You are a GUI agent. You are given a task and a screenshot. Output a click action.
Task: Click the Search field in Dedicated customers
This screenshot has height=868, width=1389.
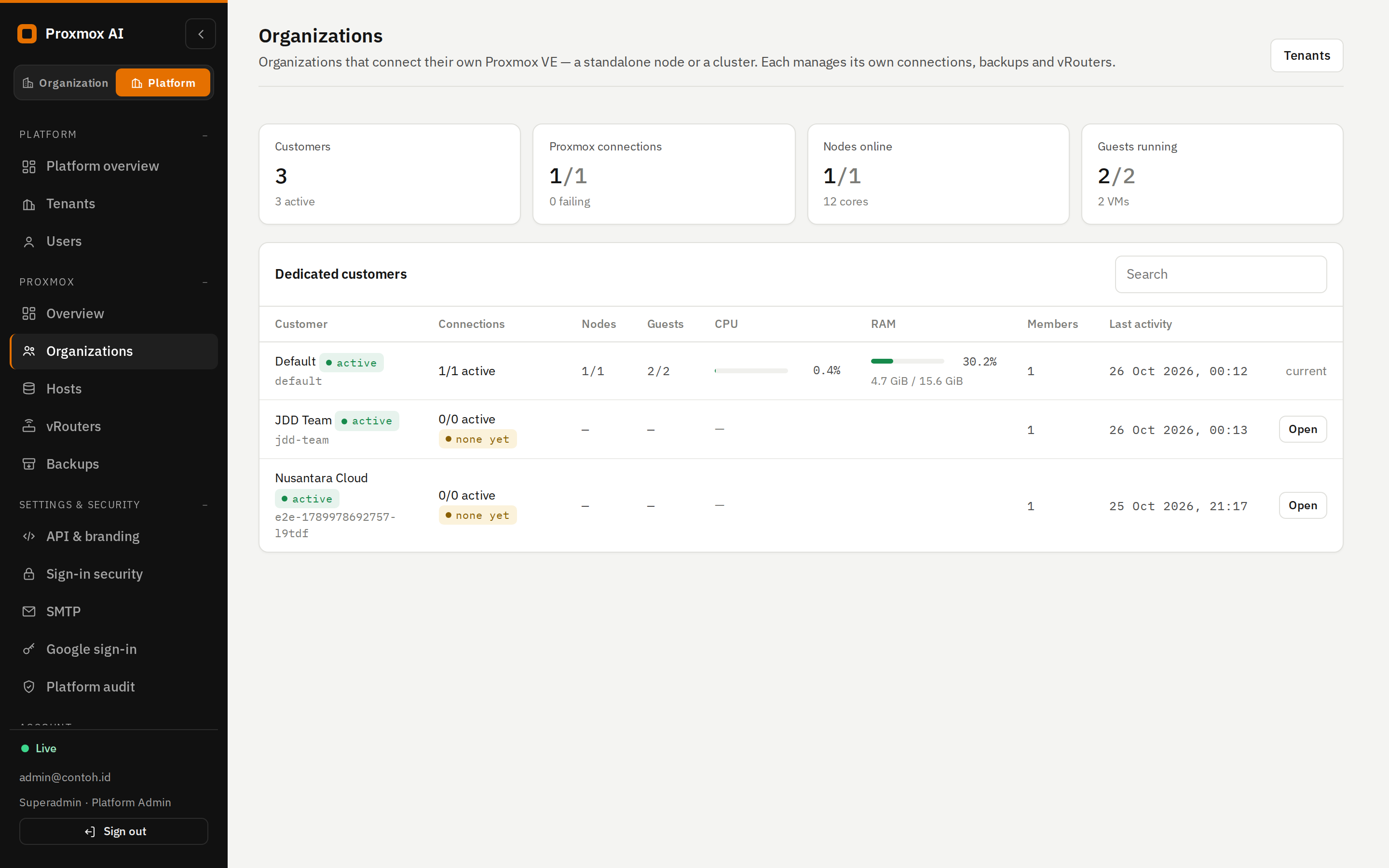click(x=1220, y=274)
